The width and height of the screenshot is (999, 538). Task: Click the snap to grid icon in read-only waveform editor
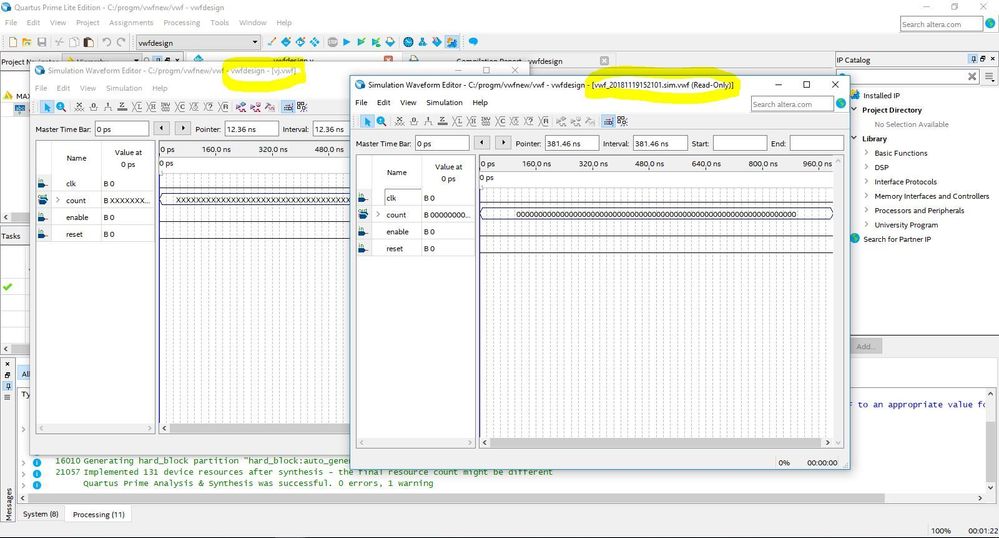(610, 121)
